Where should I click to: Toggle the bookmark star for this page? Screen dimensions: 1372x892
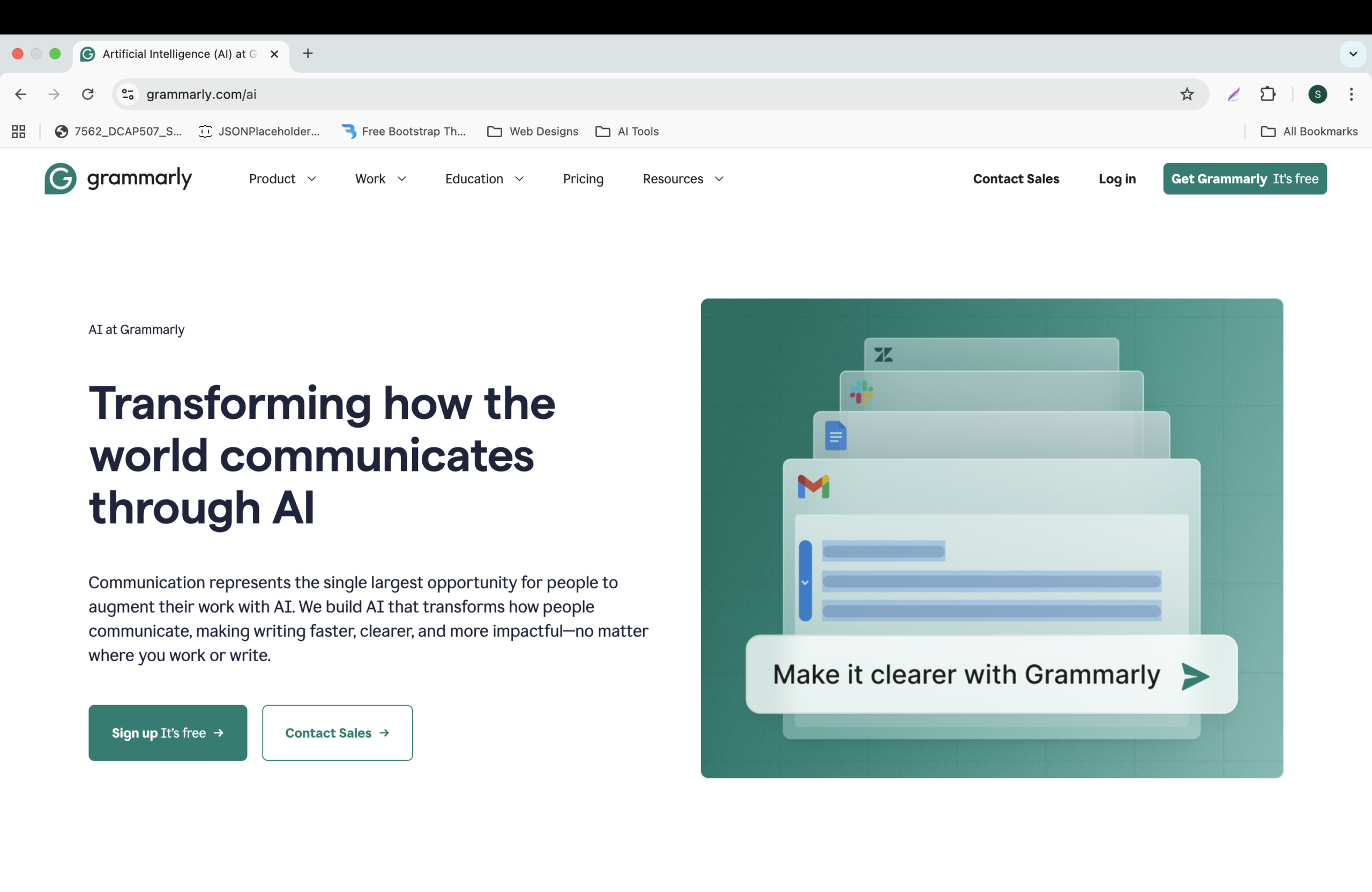[1188, 94]
